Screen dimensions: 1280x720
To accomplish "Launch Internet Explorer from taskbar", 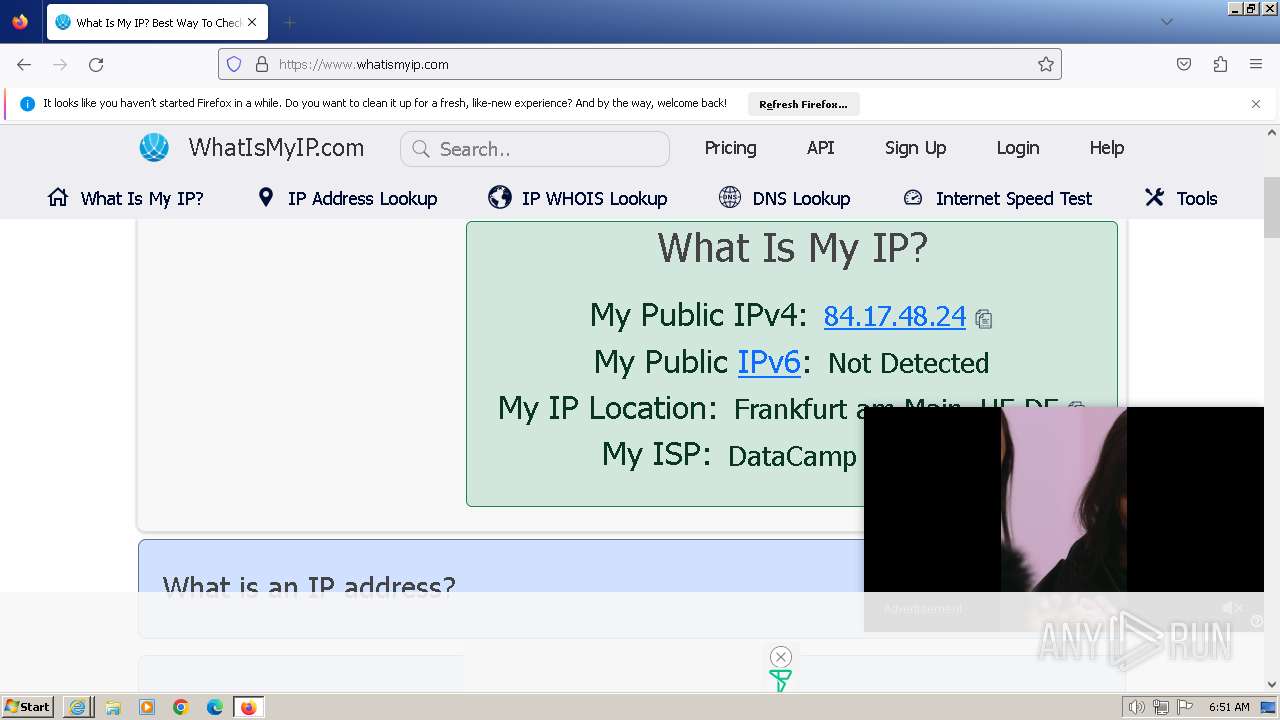I will tap(78, 707).
